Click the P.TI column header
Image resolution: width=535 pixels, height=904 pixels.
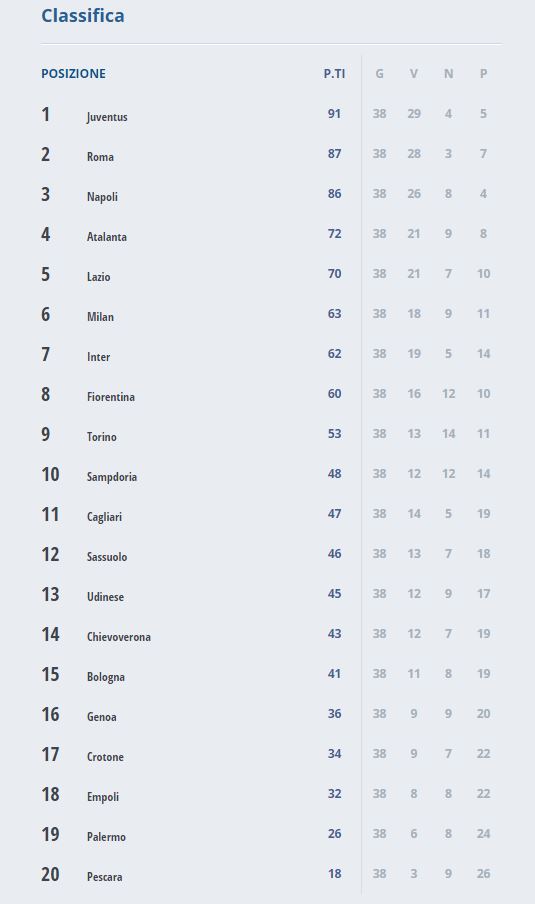(334, 74)
